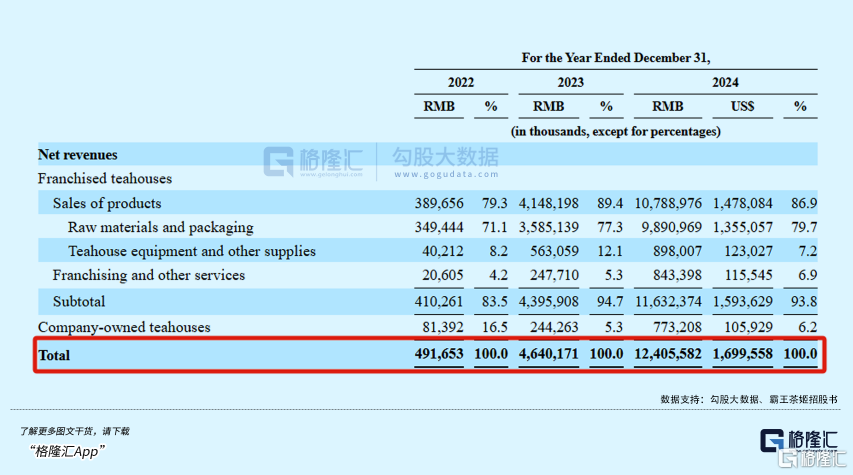853x475 pixels.
Task: Select Teahouse equipment and other supplies row
Action: [192, 251]
